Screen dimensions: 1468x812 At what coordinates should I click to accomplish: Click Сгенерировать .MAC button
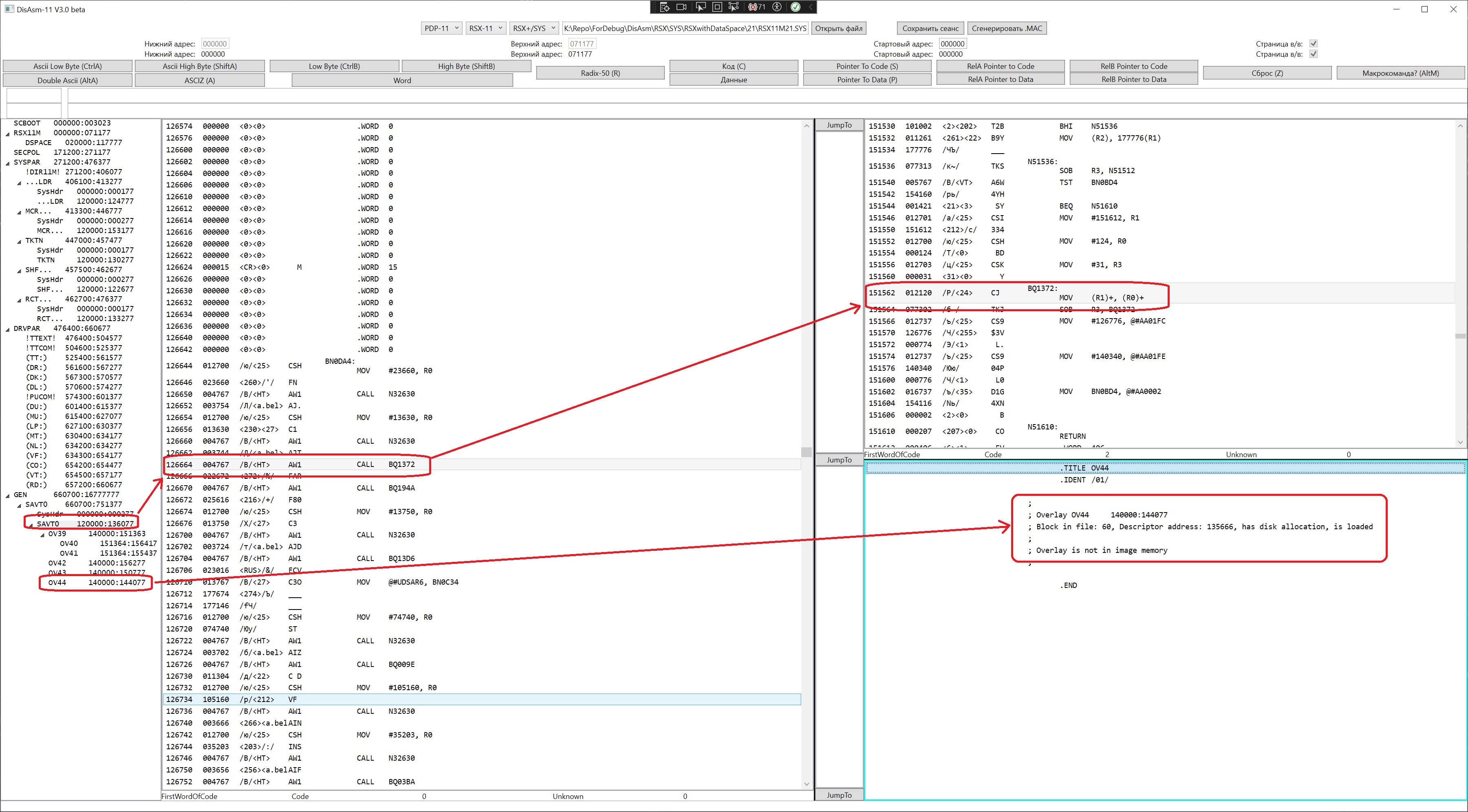[1007, 28]
